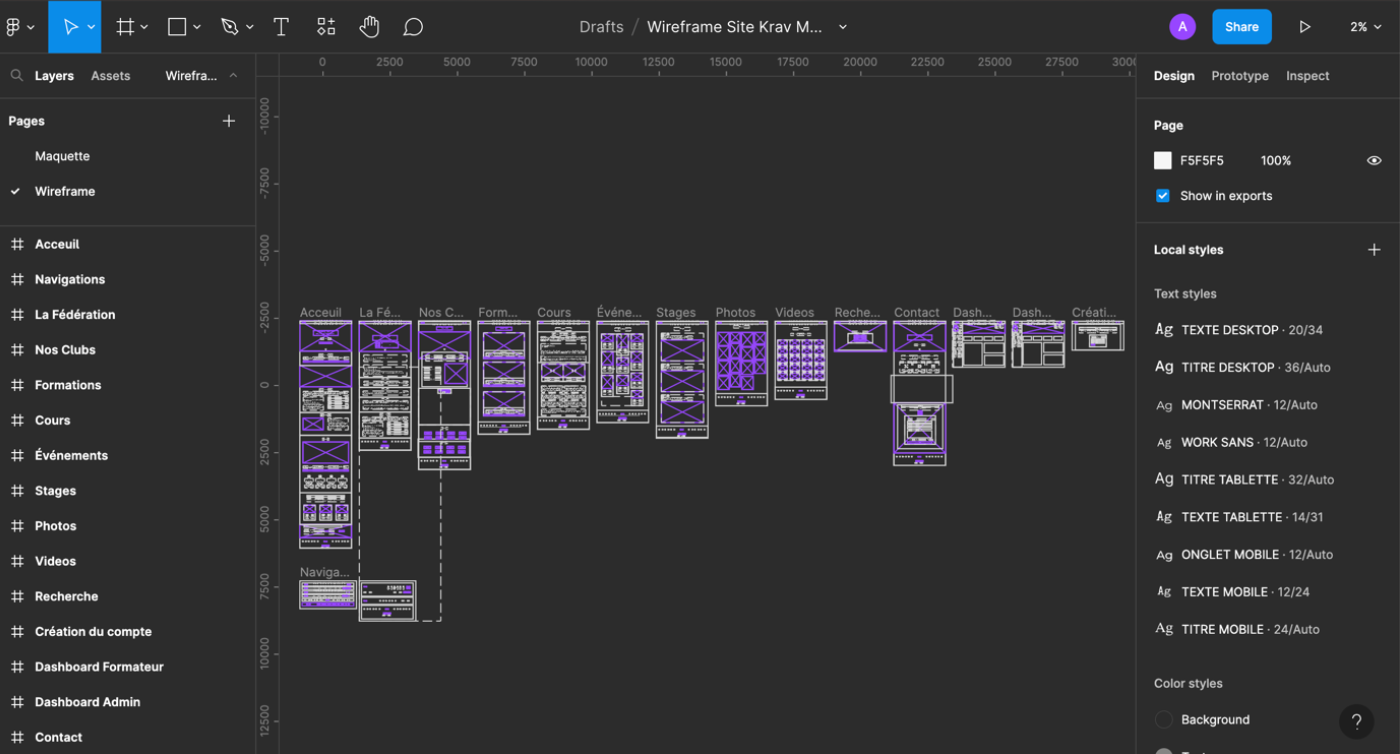The image size is (1400, 754).
Task: Uncheck the Show in exports checkbox
Action: point(1162,196)
